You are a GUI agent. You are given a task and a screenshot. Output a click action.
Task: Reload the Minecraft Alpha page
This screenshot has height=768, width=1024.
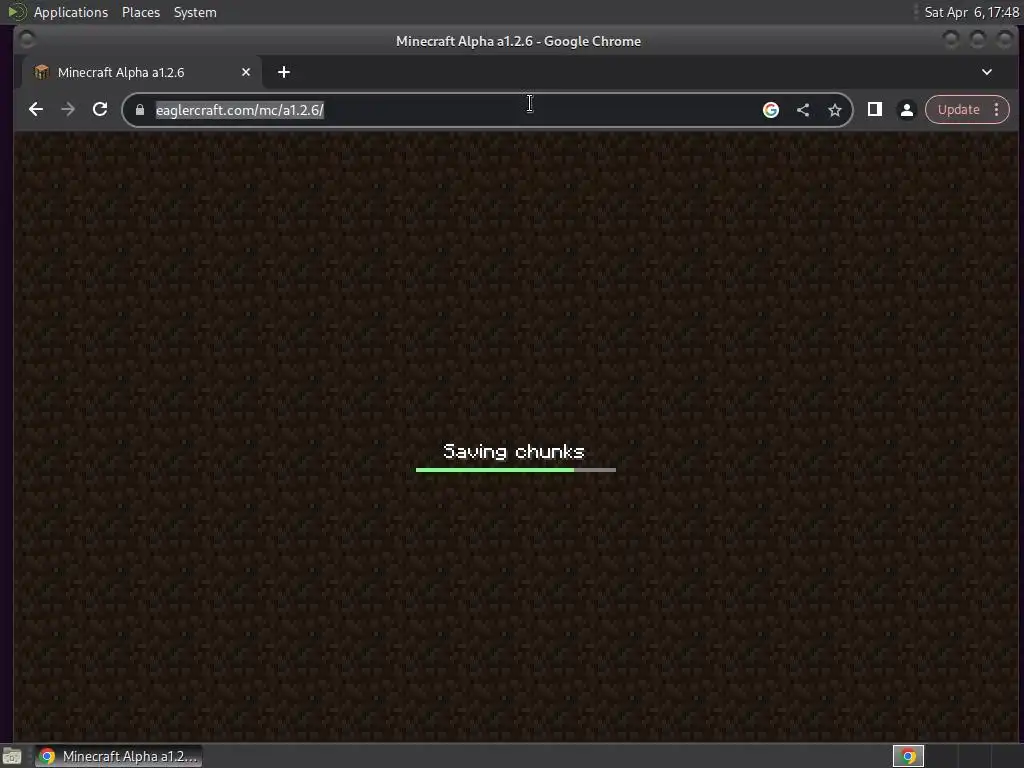[100, 110]
